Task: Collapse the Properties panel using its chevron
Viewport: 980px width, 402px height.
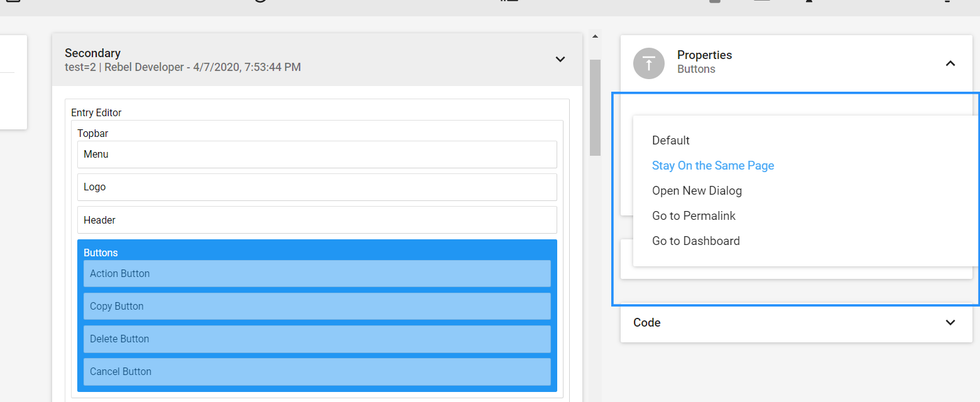Action: tap(949, 63)
